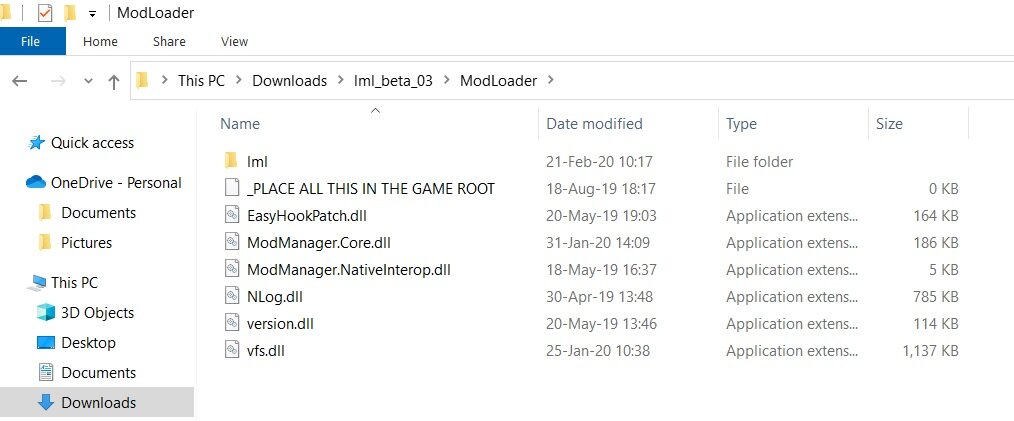
Task: Select the _PLACE ALL THIS IN THE GAME ROOT file
Action: pos(370,188)
